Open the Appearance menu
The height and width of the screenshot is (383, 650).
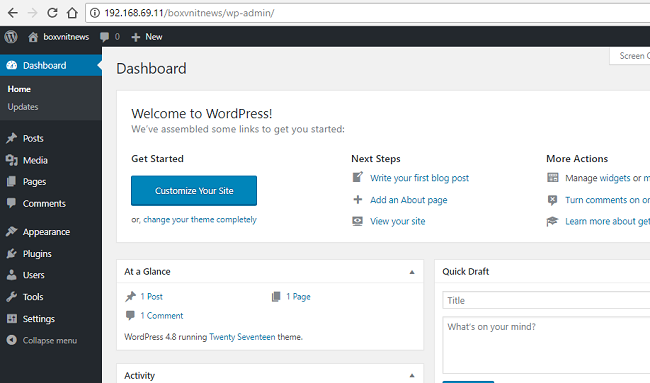pos(46,232)
